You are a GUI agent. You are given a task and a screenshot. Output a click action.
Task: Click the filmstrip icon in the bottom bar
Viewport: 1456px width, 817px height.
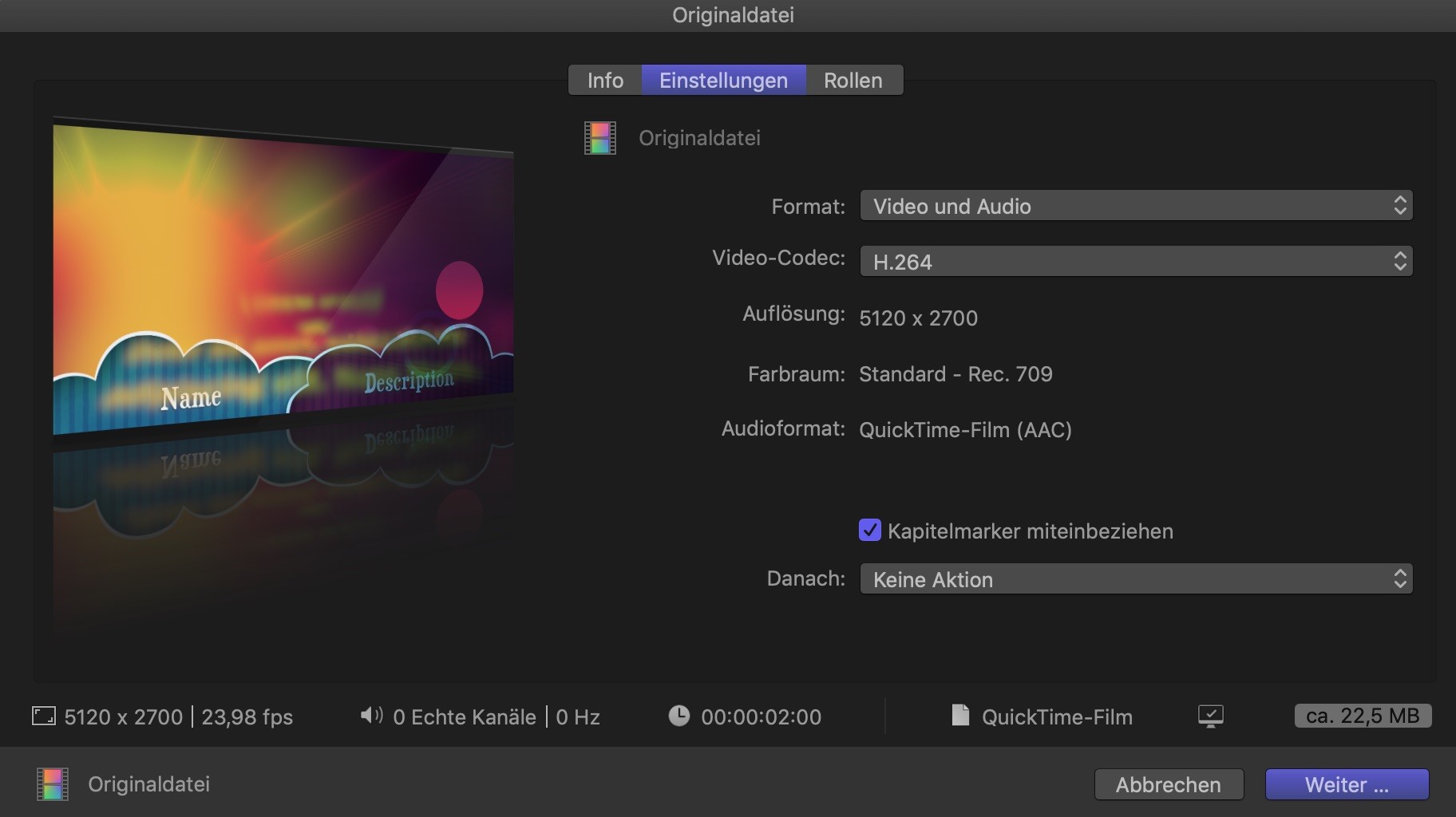coord(53,784)
